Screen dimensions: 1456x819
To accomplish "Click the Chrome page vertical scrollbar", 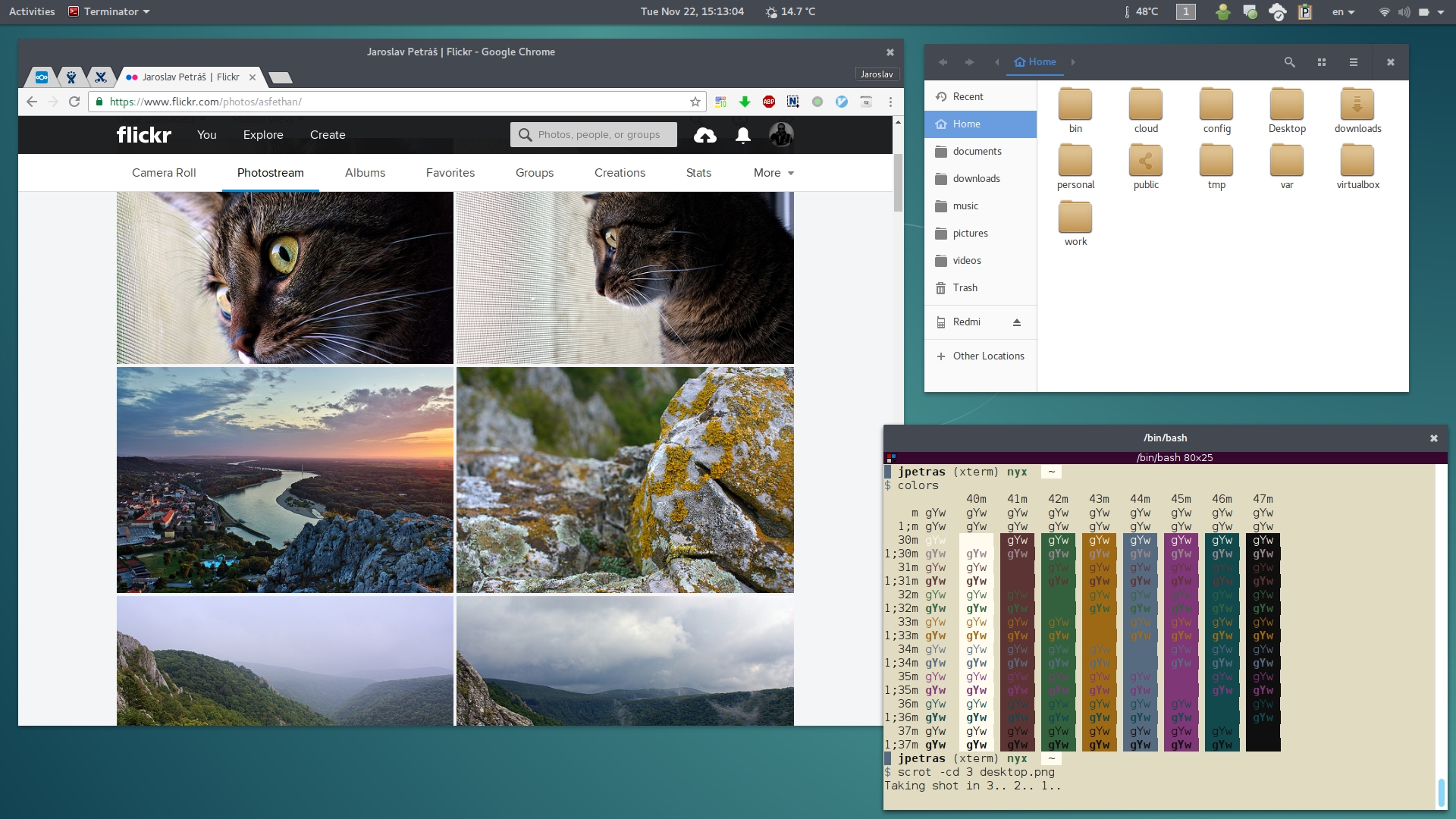I will point(898,182).
